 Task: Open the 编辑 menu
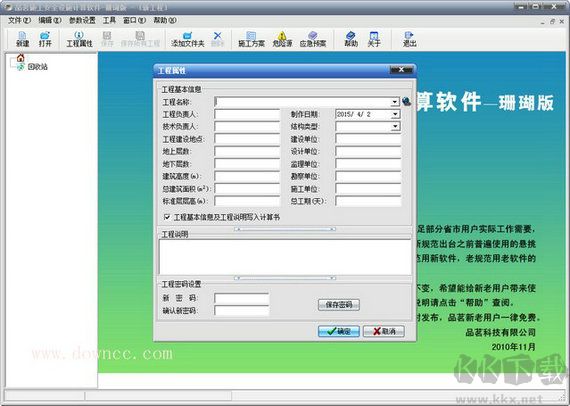pyautogui.click(x=50, y=20)
